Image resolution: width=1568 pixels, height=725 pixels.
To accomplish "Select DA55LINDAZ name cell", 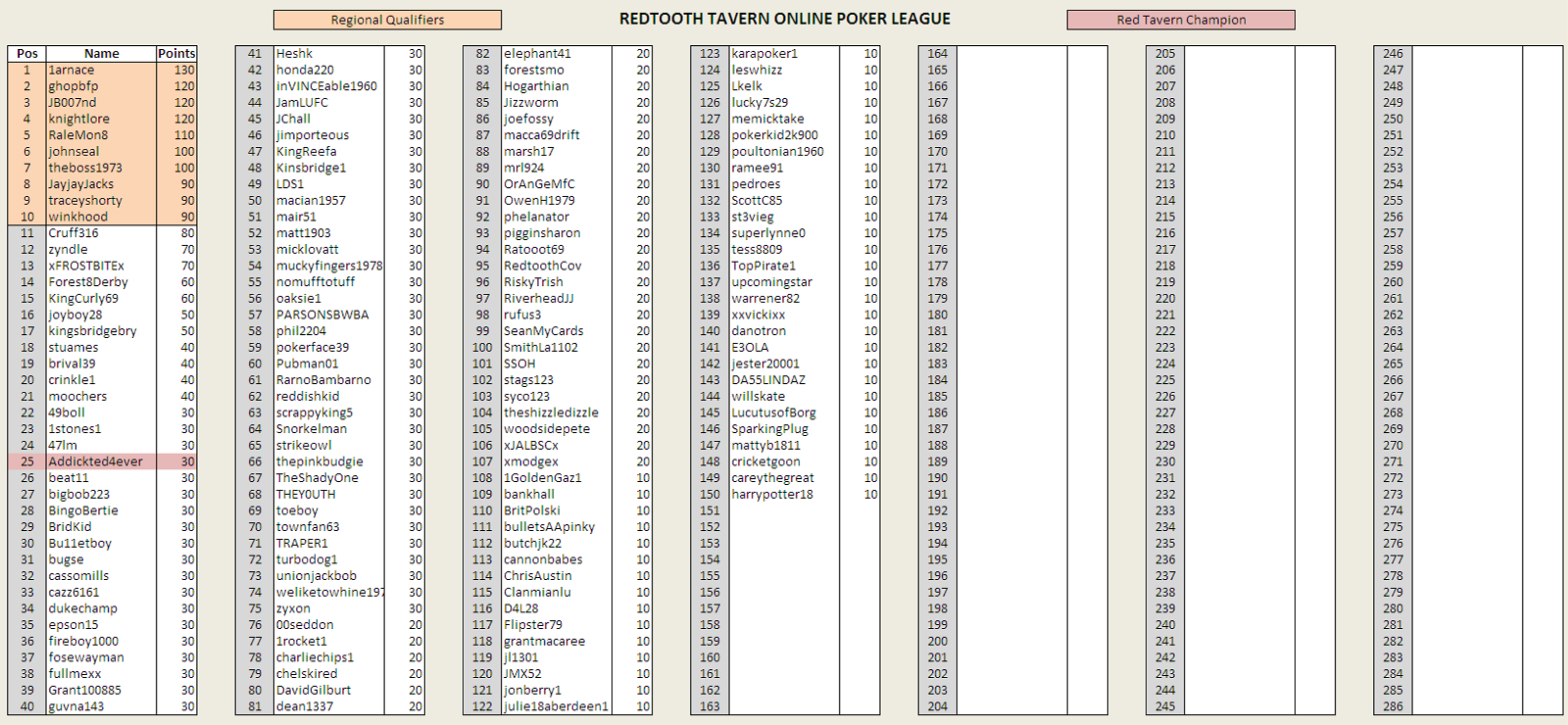I will (x=784, y=380).
